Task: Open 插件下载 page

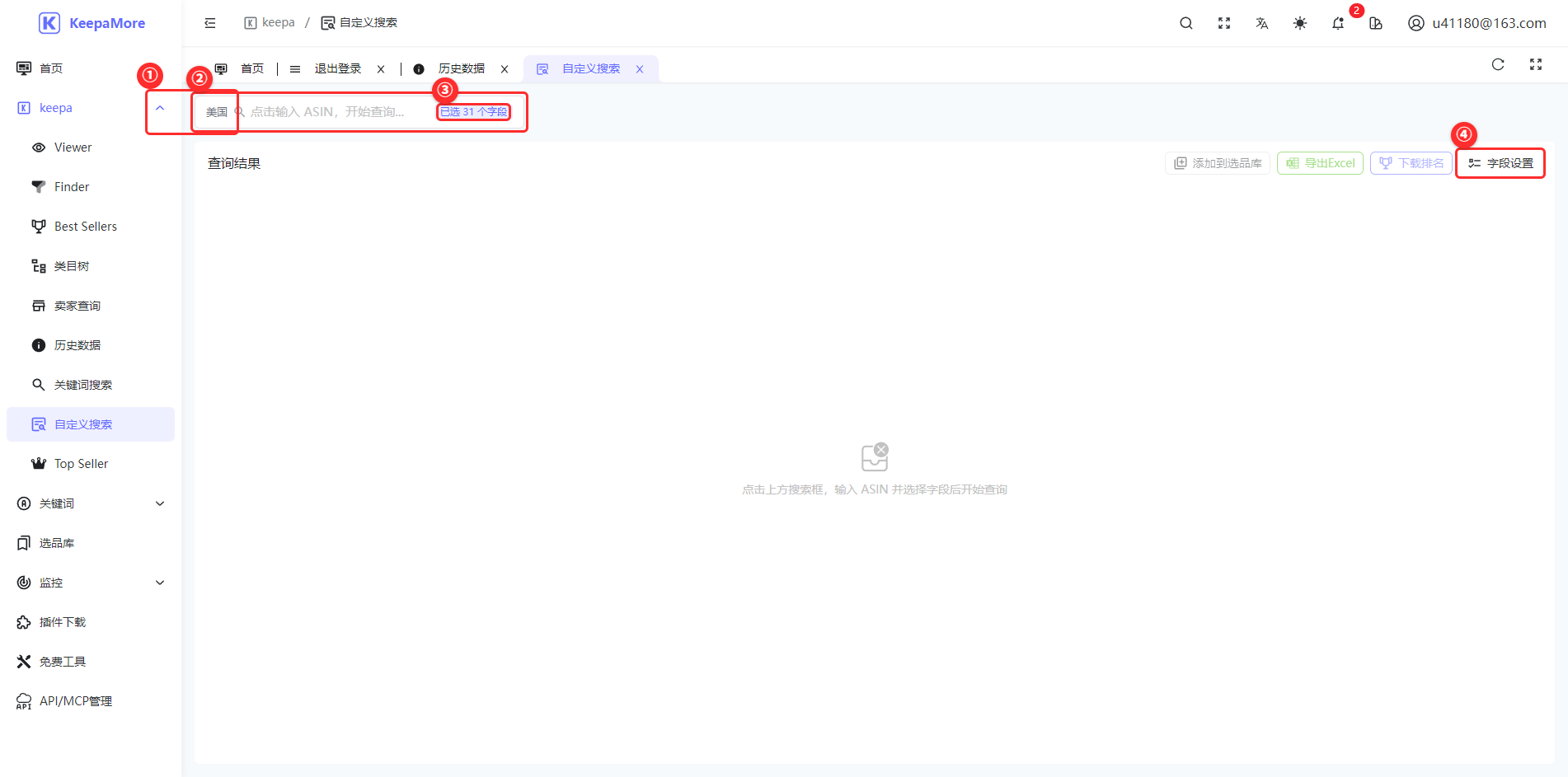Action: coord(91,622)
